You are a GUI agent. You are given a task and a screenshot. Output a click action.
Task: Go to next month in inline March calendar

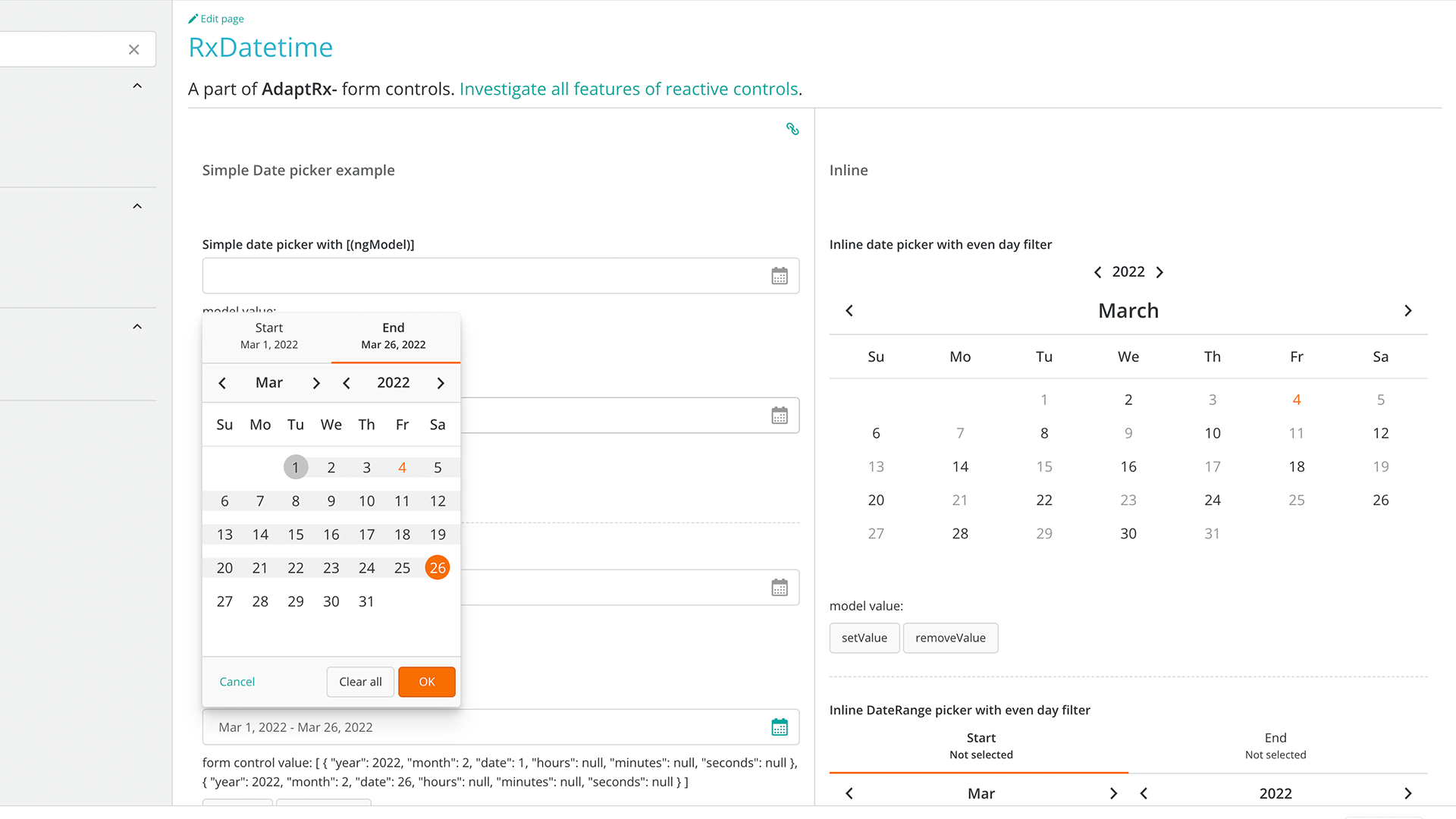1408,311
